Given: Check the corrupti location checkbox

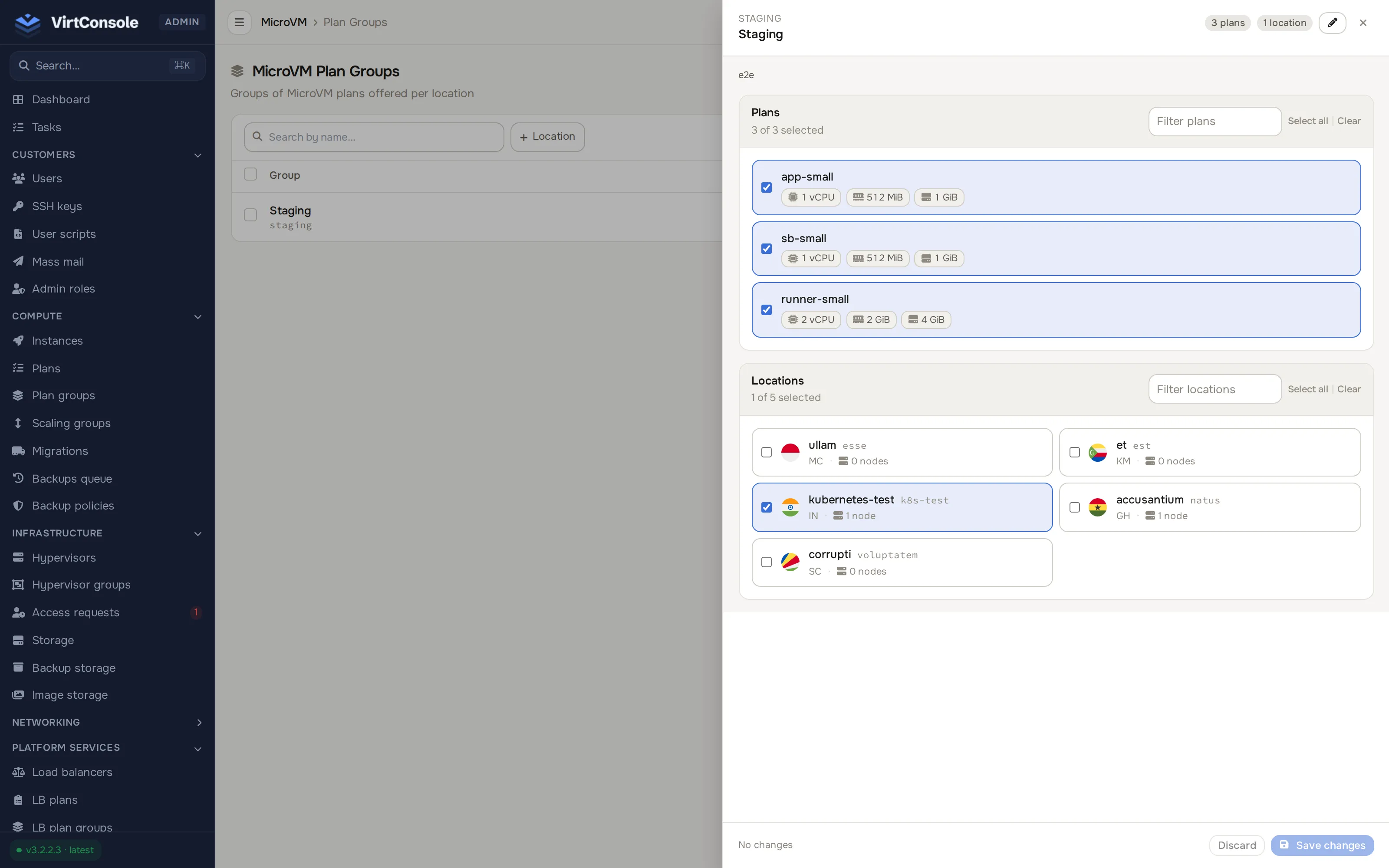Looking at the screenshot, I should (x=766, y=562).
